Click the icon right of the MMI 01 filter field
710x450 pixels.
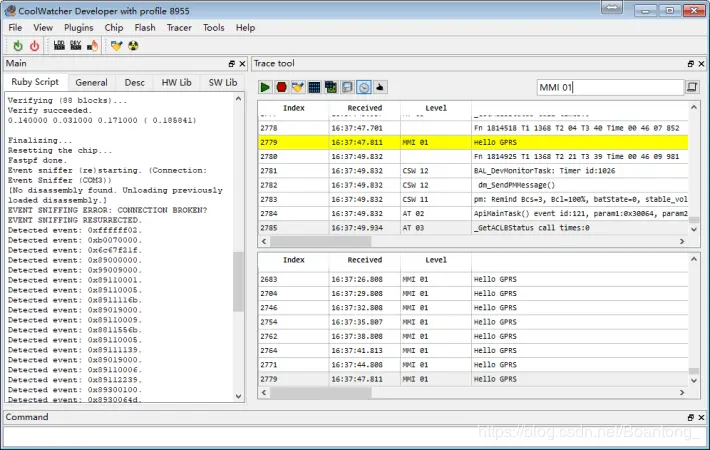pos(691,87)
